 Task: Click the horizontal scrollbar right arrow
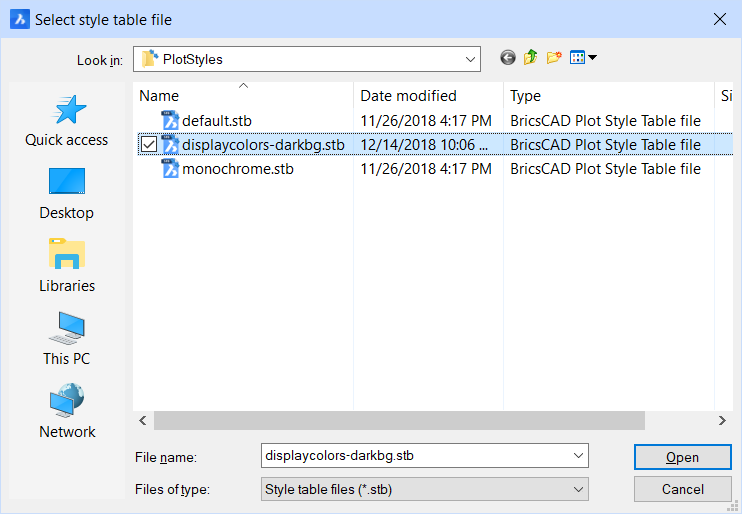click(722, 420)
